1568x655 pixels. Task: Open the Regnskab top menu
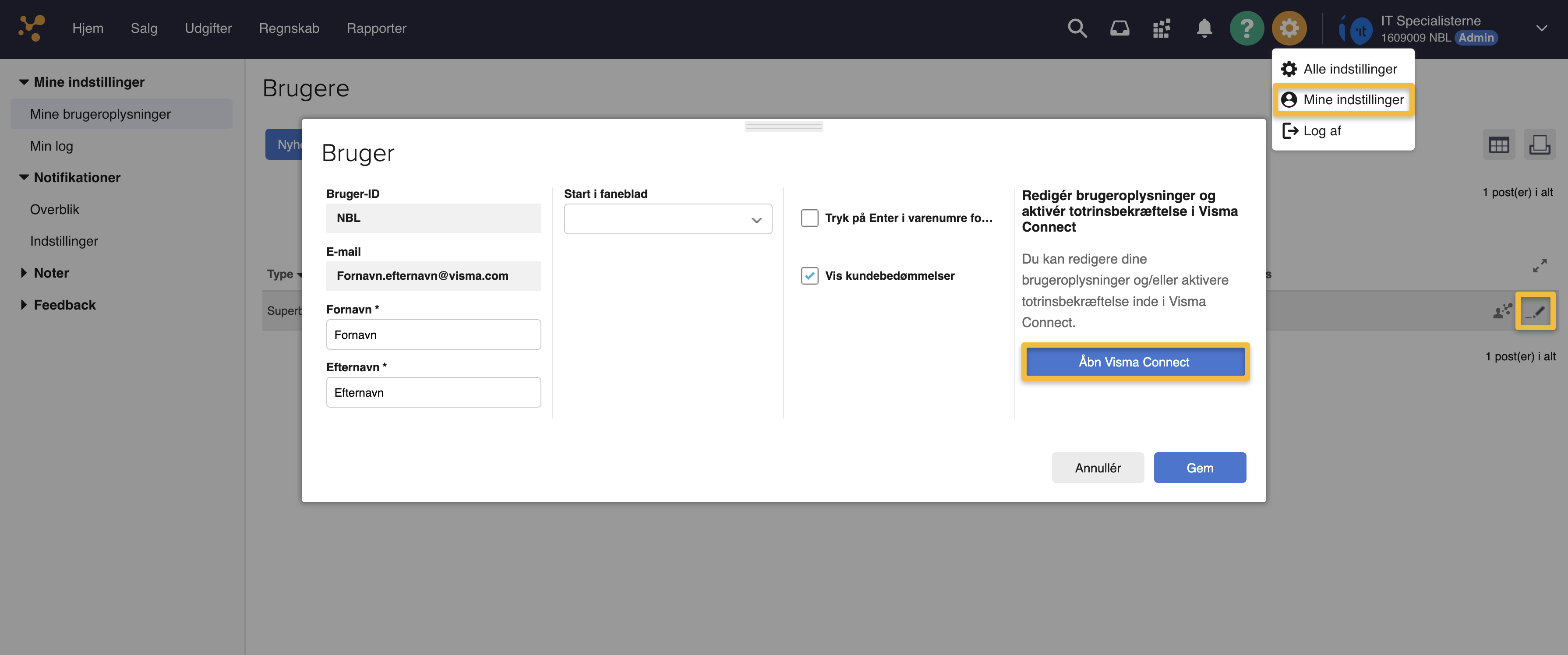(x=289, y=28)
